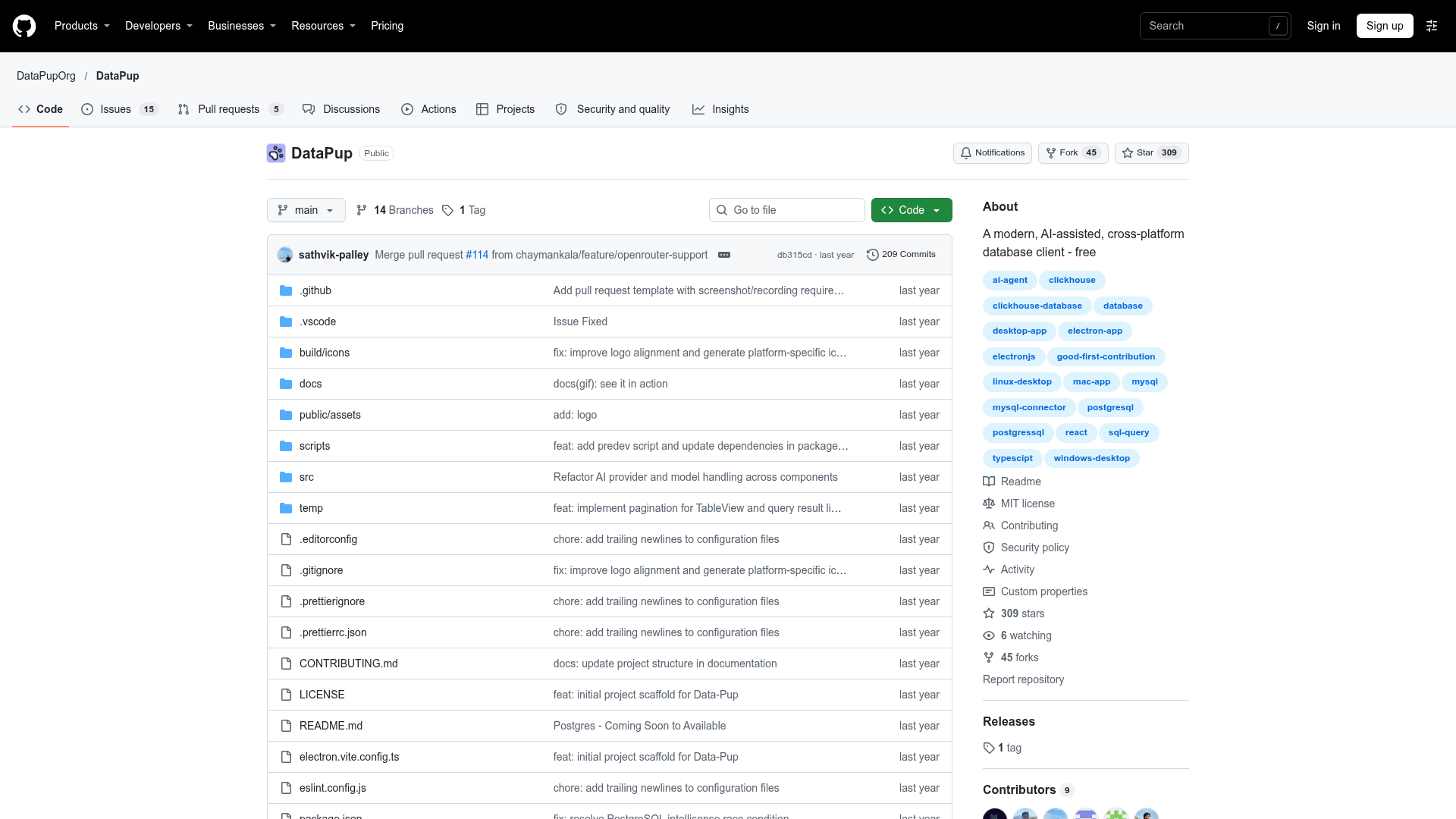Open the Insights tab
1456x819 pixels.
[720, 109]
